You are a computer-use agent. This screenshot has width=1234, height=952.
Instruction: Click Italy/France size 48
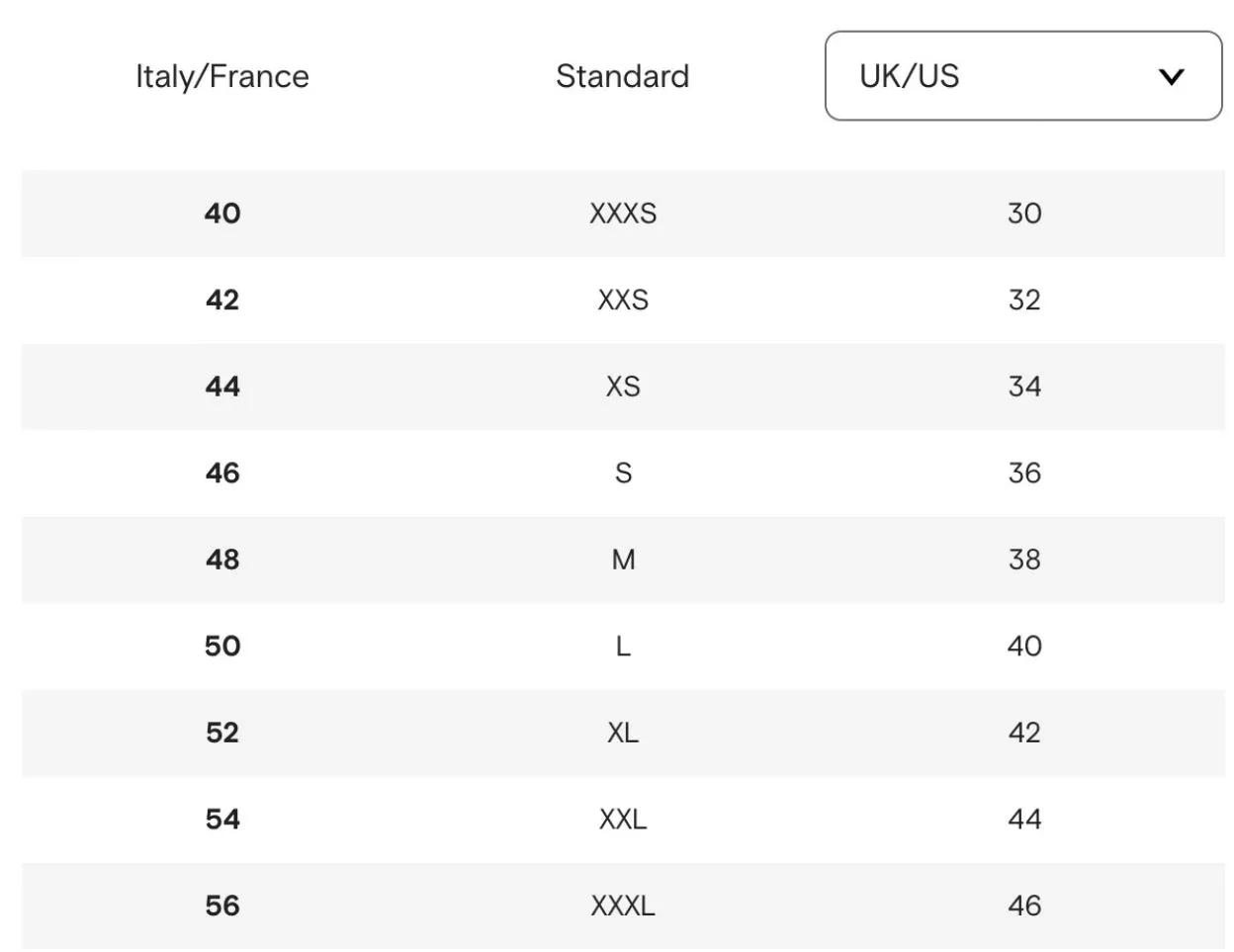(x=222, y=560)
